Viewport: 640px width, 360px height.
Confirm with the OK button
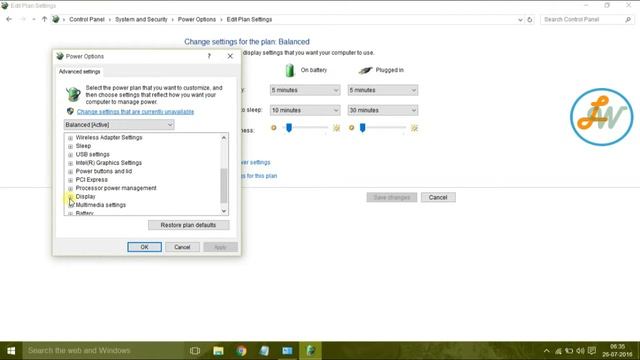pyautogui.click(x=144, y=247)
